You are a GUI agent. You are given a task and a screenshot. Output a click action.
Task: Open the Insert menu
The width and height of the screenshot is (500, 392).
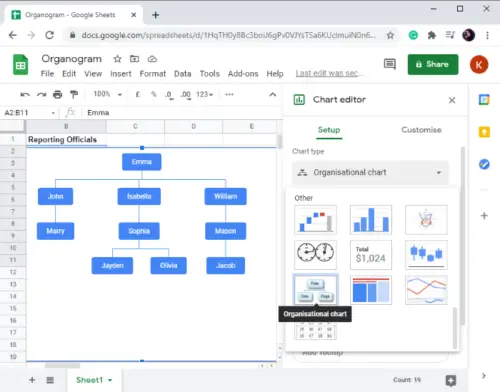point(121,74)
